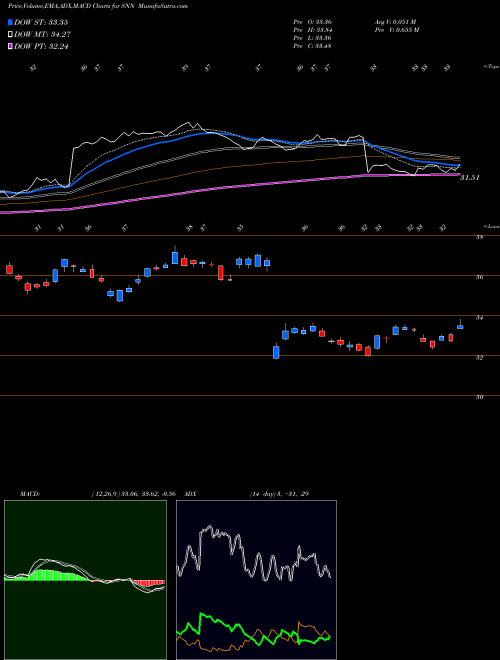Click the '<Tops' label beside the EMA chart
The width and height of the screenshot is (500, 660).
pos(491,67)
